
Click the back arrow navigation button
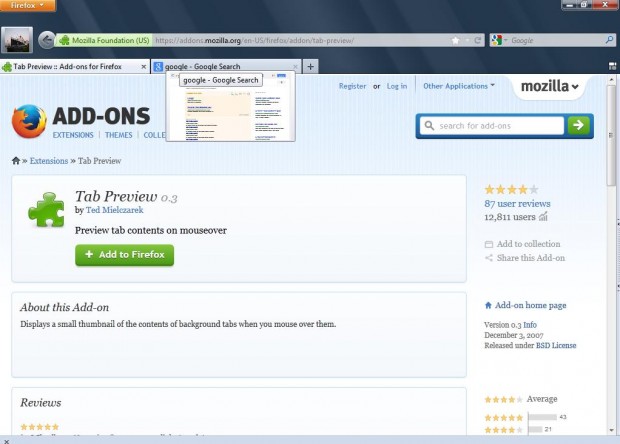[47, 40]
